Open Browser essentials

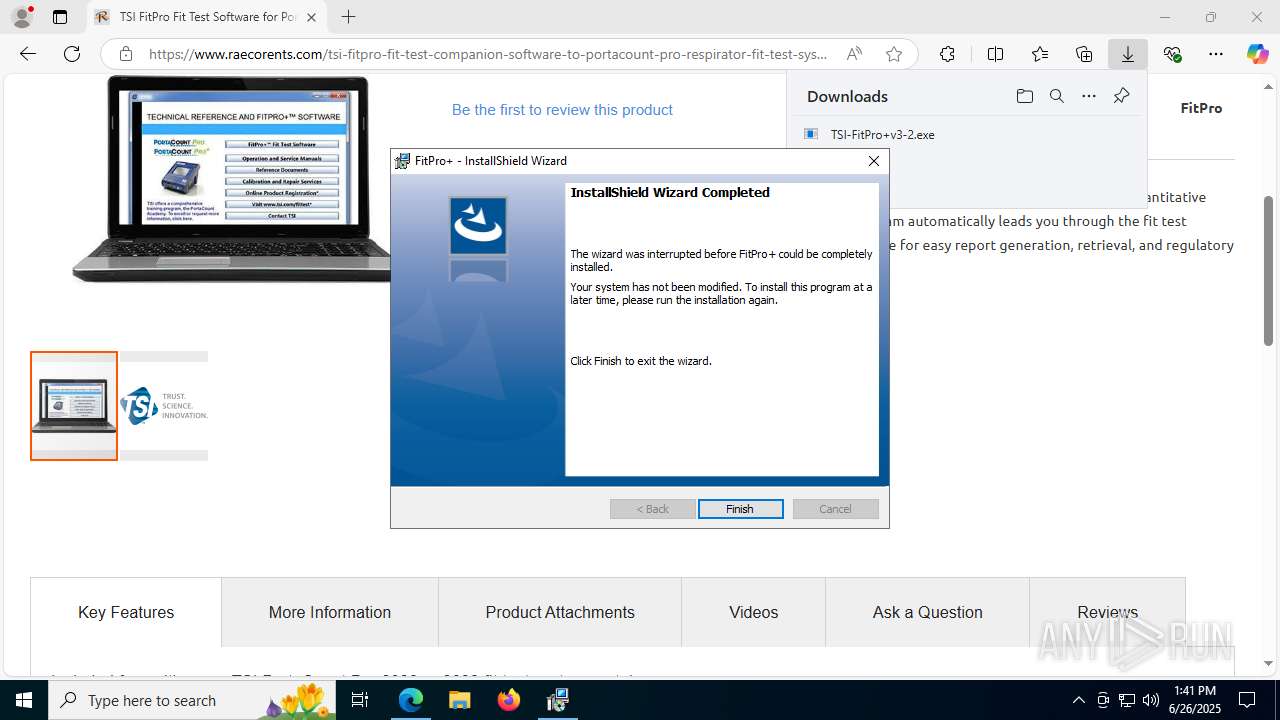[1172, 54]
